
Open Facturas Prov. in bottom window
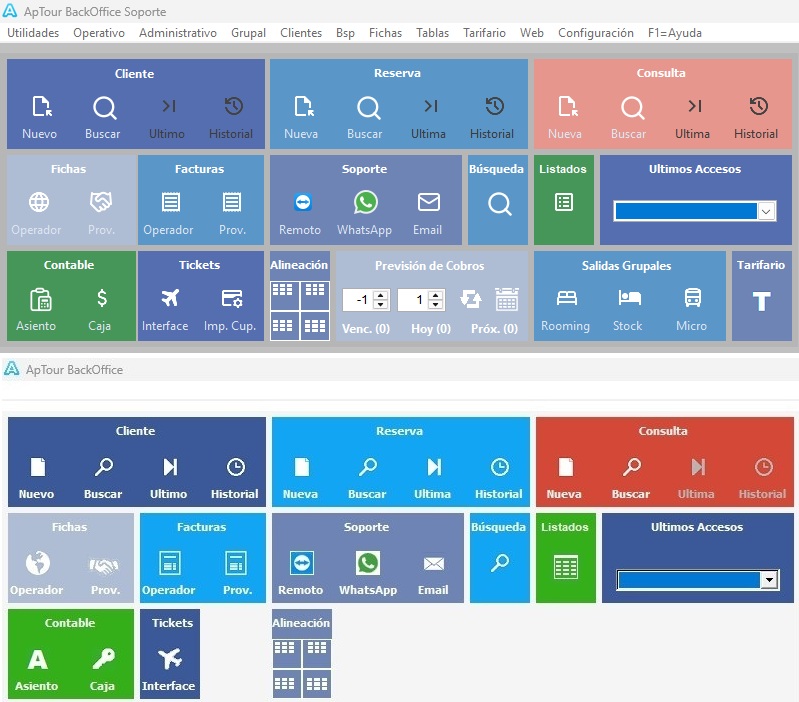(x=237, y=575)
